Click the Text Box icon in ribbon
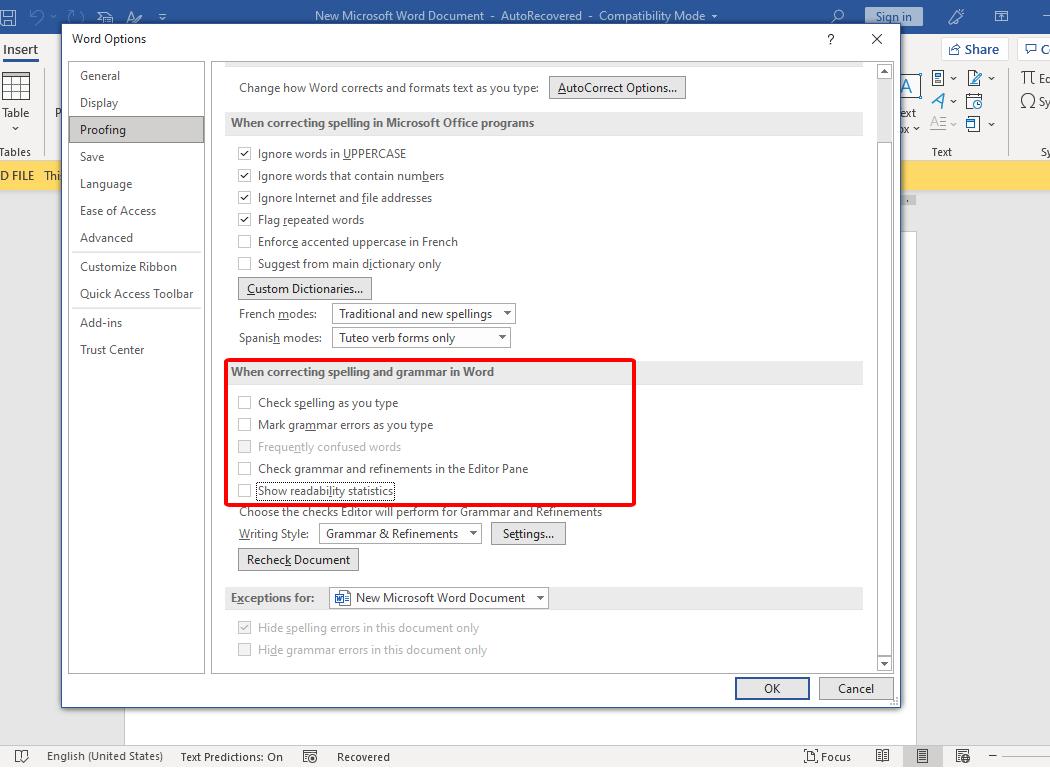Screen dimensions: 1050x768 [908, 87]
